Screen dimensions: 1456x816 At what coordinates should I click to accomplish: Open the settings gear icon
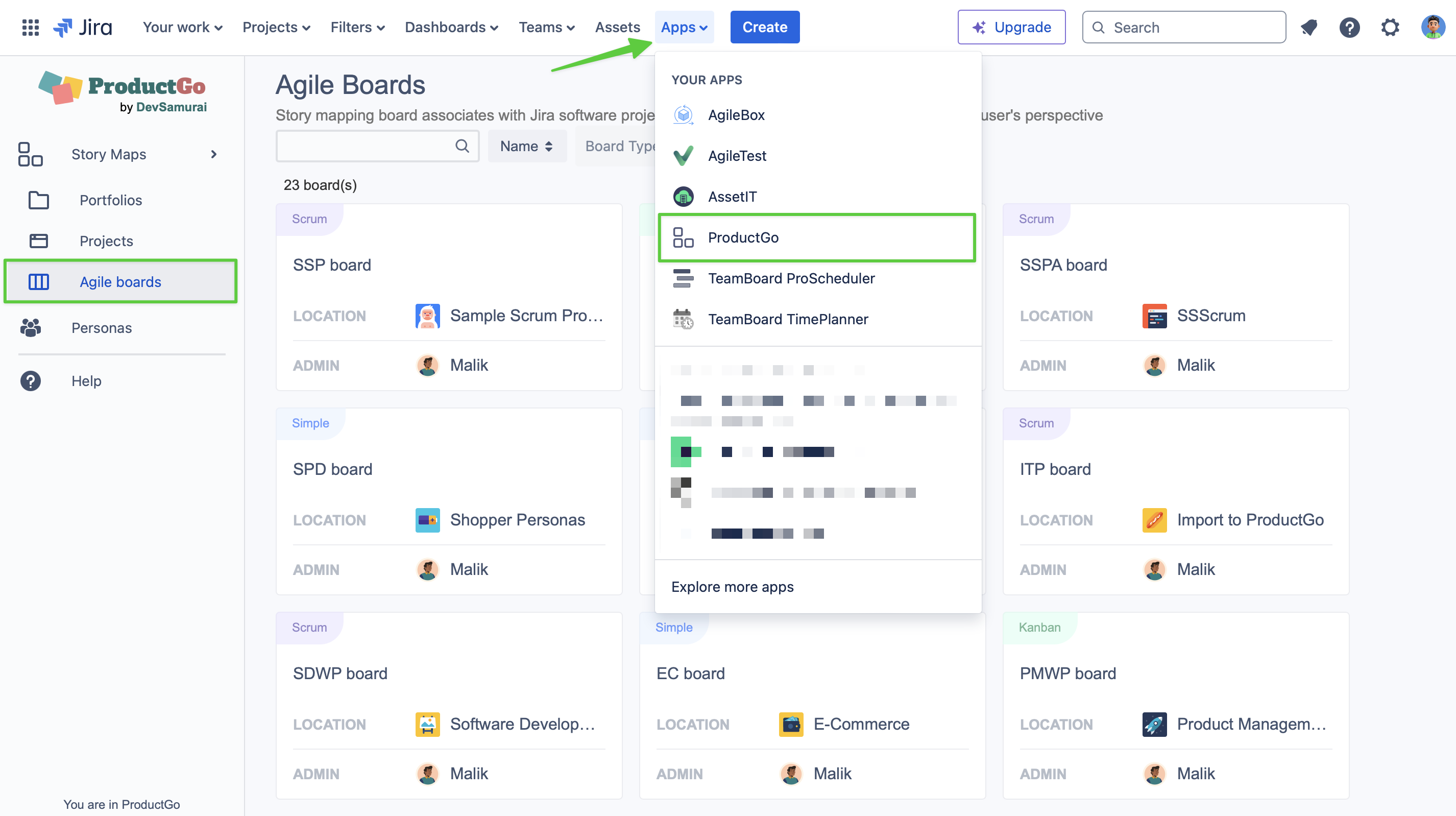pos(1390,27)
